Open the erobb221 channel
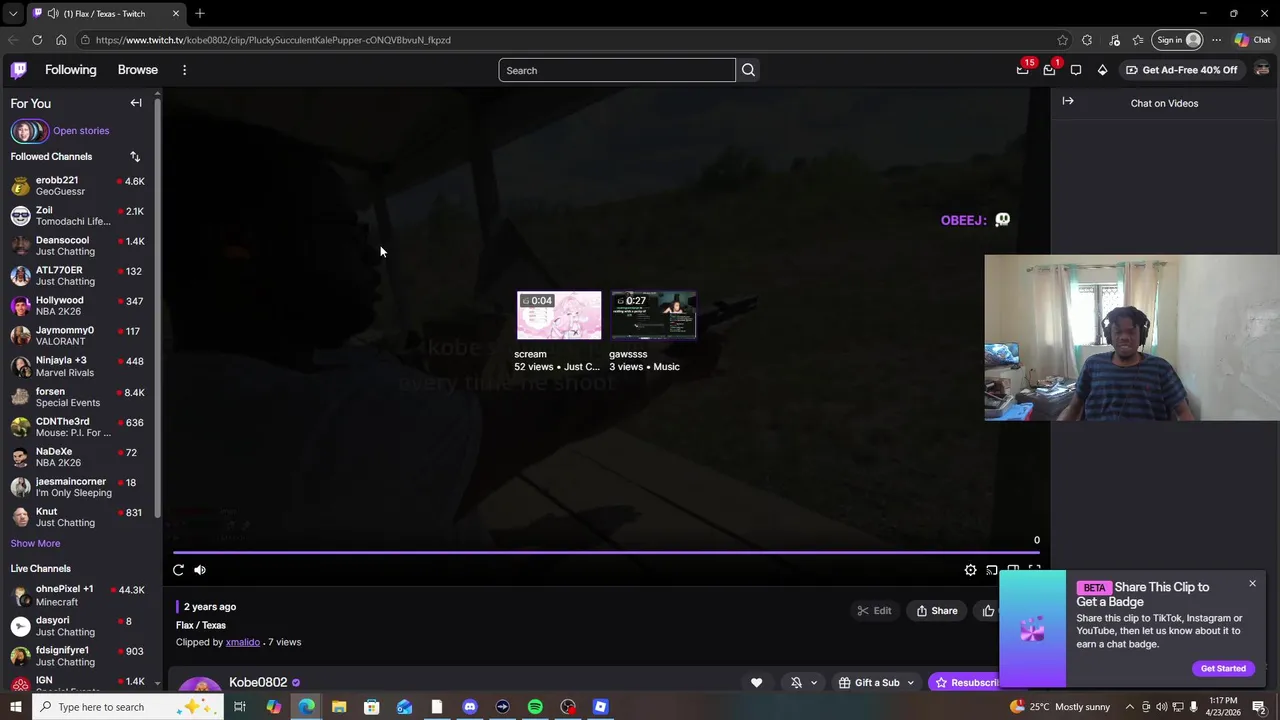 tap(78, 186)
